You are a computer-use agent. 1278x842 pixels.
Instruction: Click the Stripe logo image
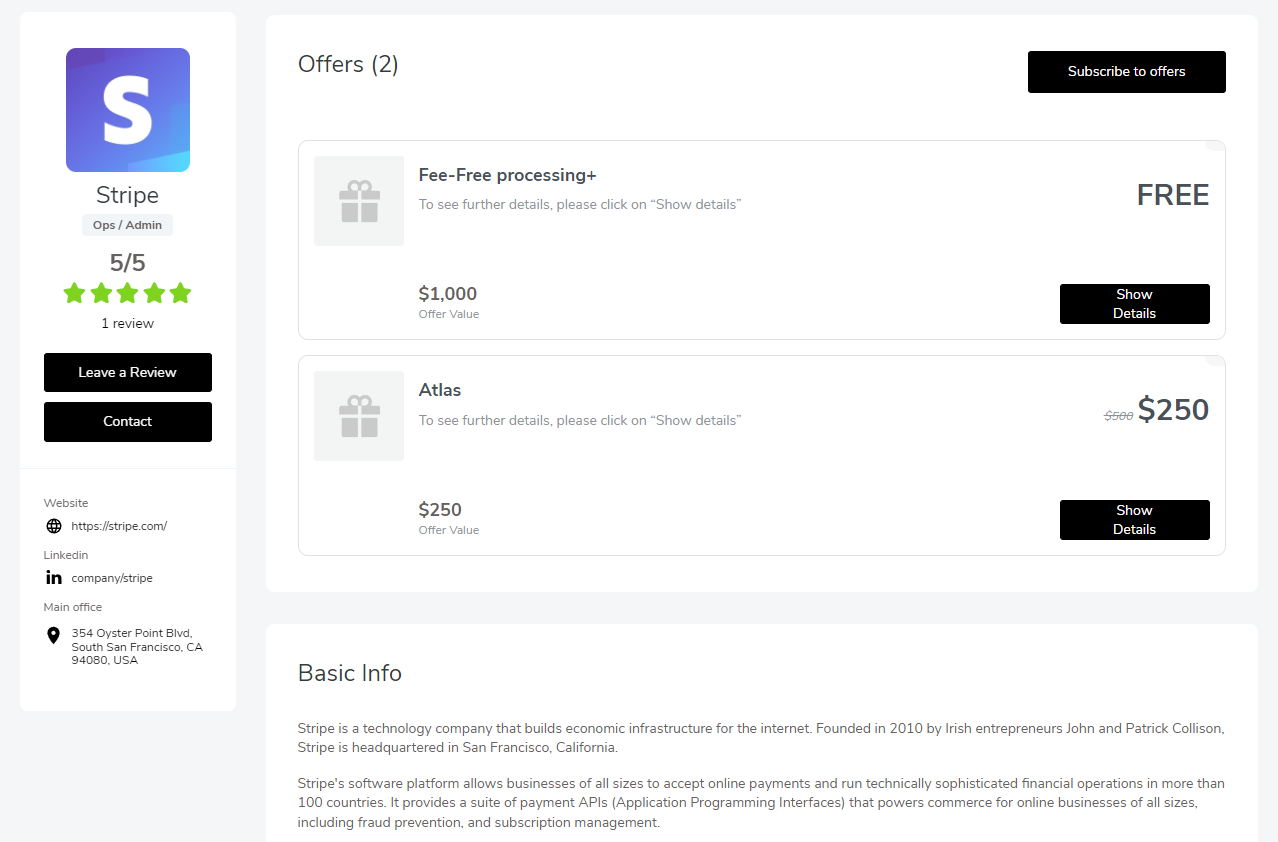pos(128,110)
